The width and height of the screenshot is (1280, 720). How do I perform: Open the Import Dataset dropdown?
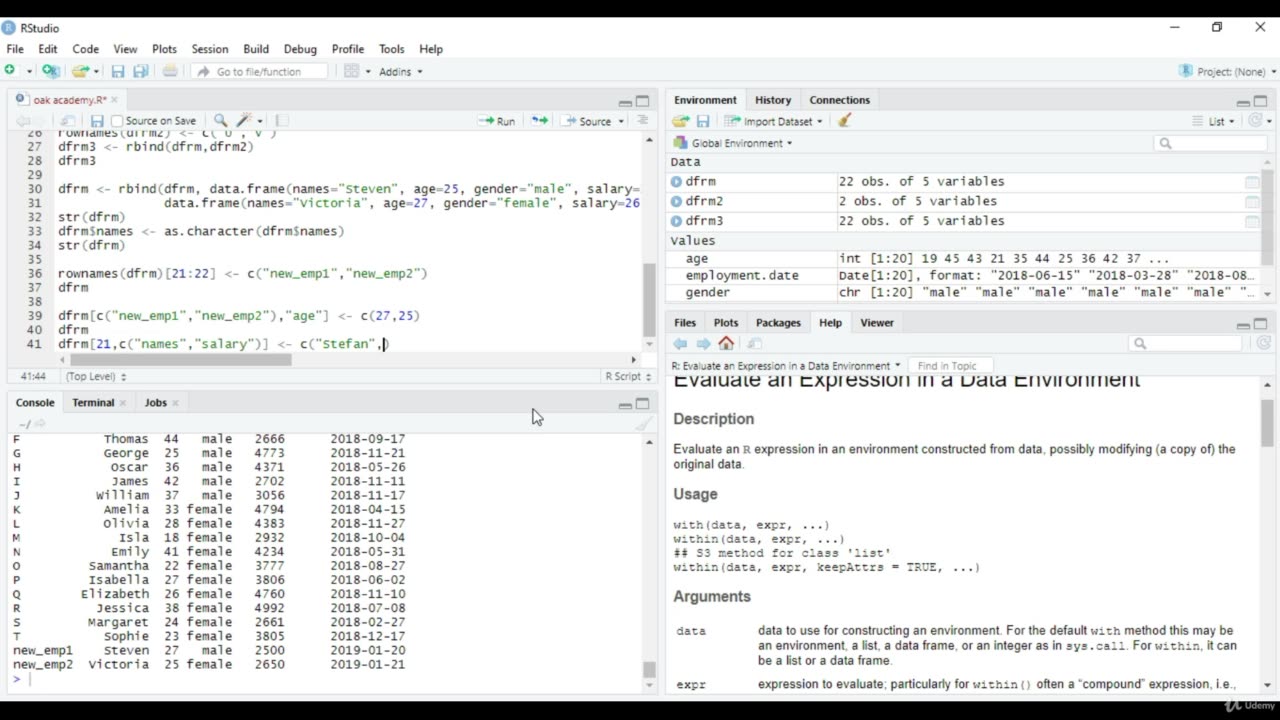pos(774,121)
